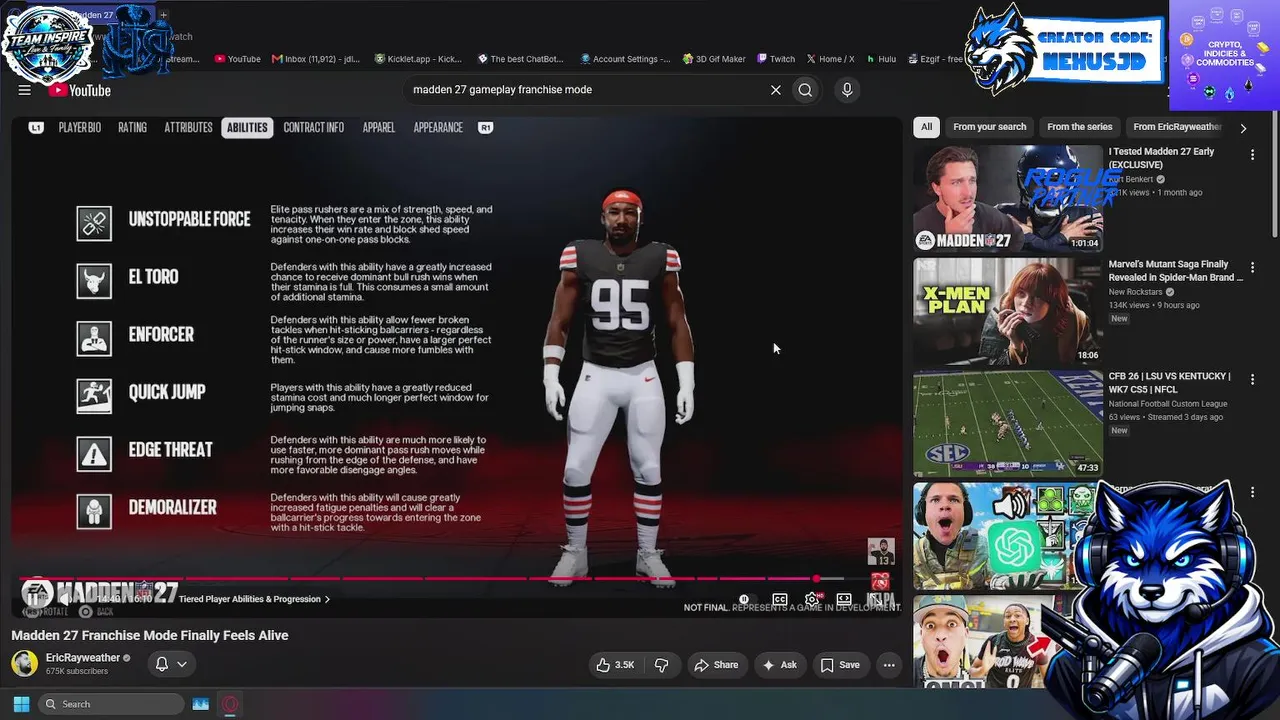Open the Kicklet.app bookmark
The height and width of the screenshot is (720, 1280).
418,59
